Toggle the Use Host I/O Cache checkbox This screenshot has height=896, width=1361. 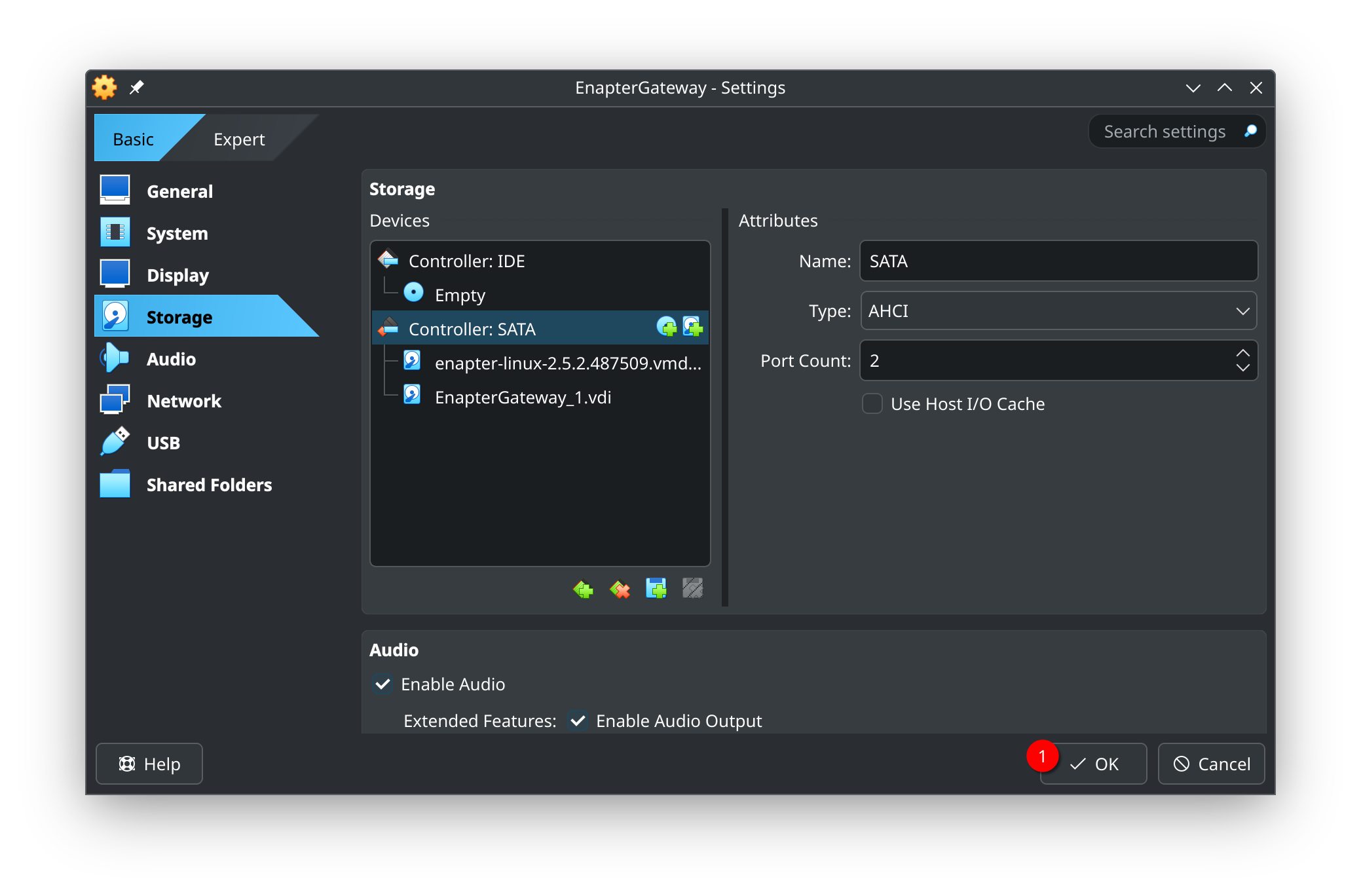[x=872, y=404]
